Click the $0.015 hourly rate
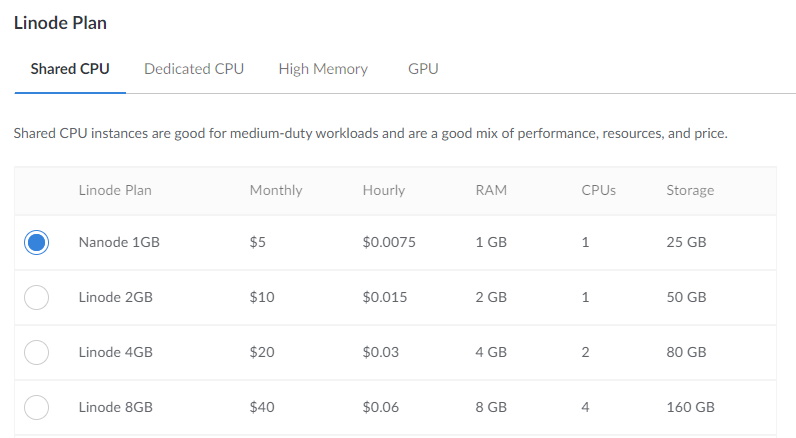The image size is (796, 438). 385,297
